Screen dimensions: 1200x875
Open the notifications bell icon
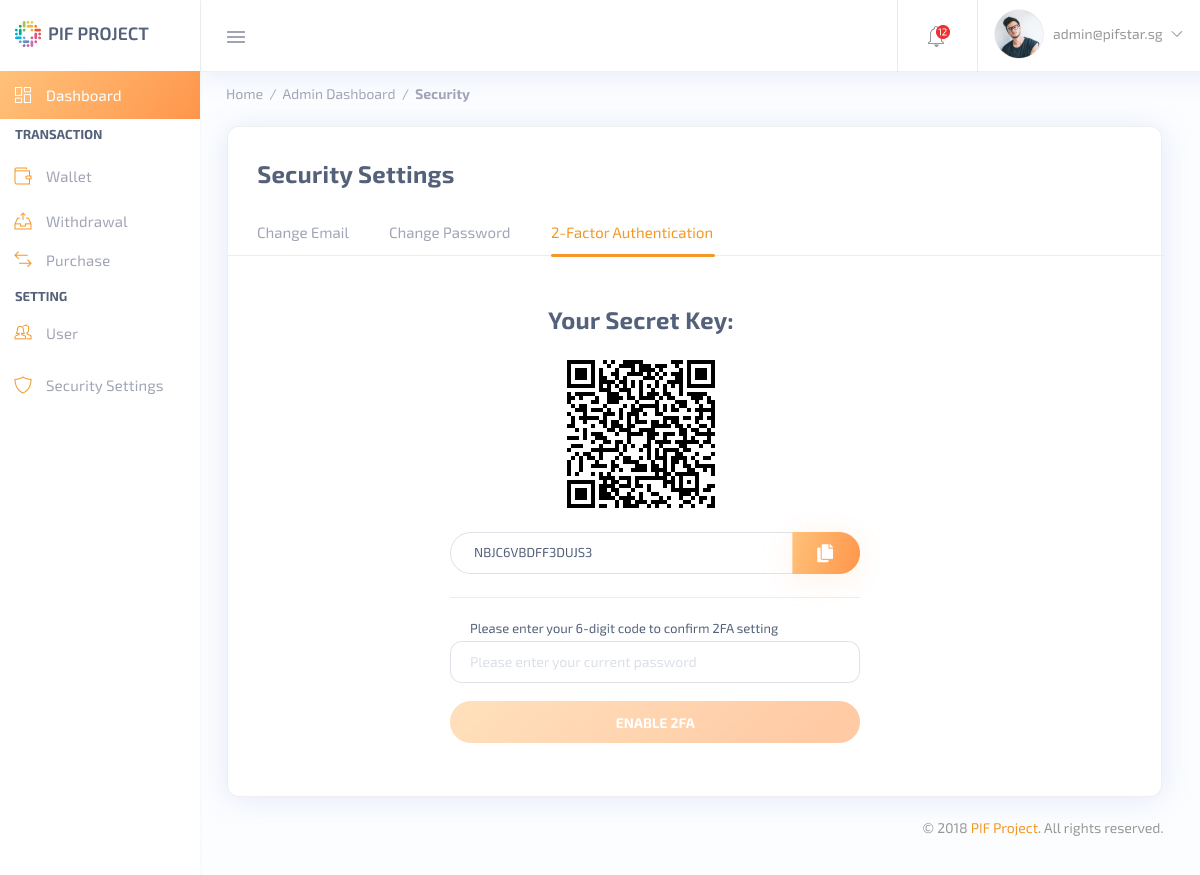tap(937, 37)
